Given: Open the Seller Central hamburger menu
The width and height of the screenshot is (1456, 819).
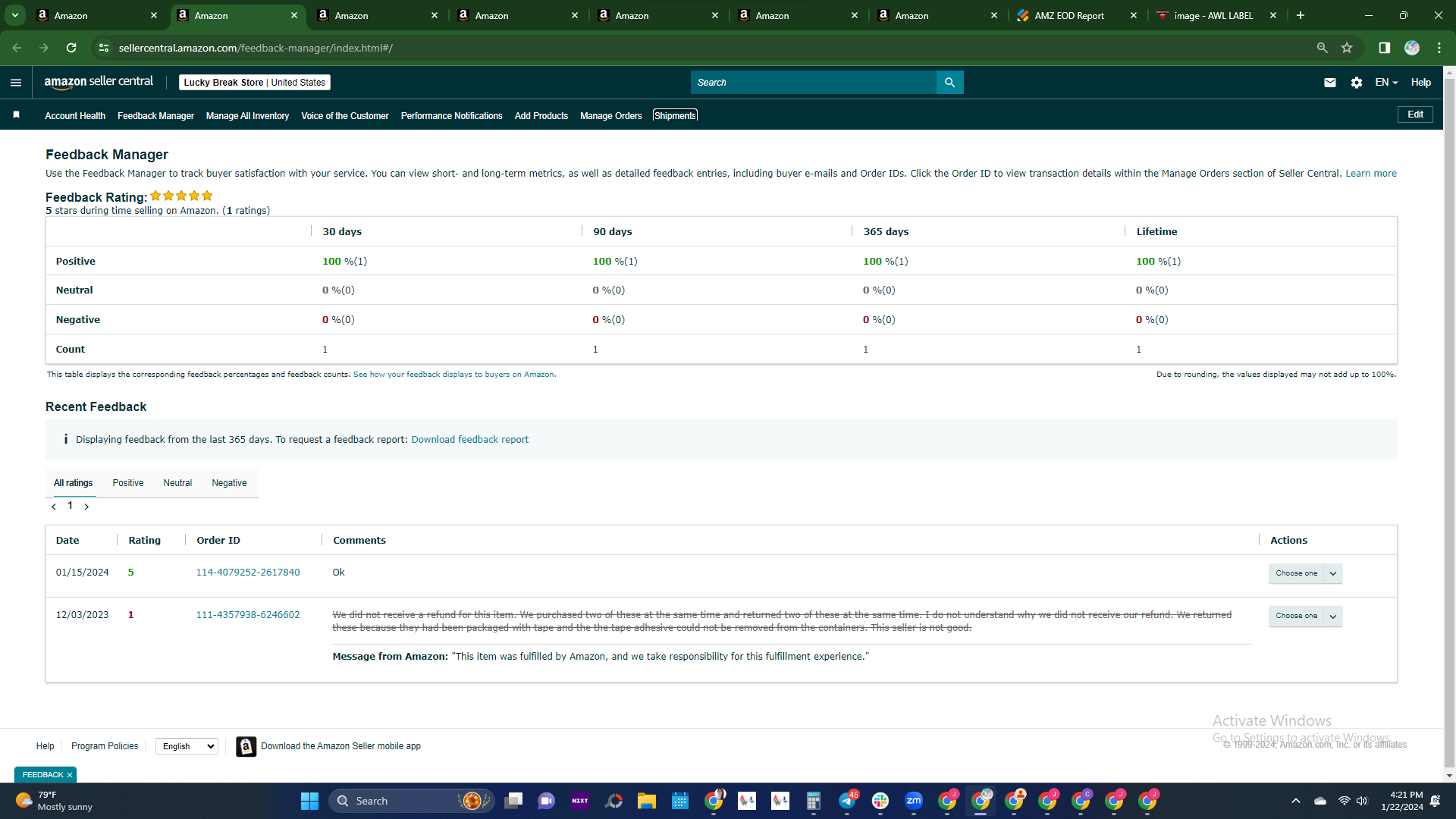Looking at the screenshot, I should 16,83.
